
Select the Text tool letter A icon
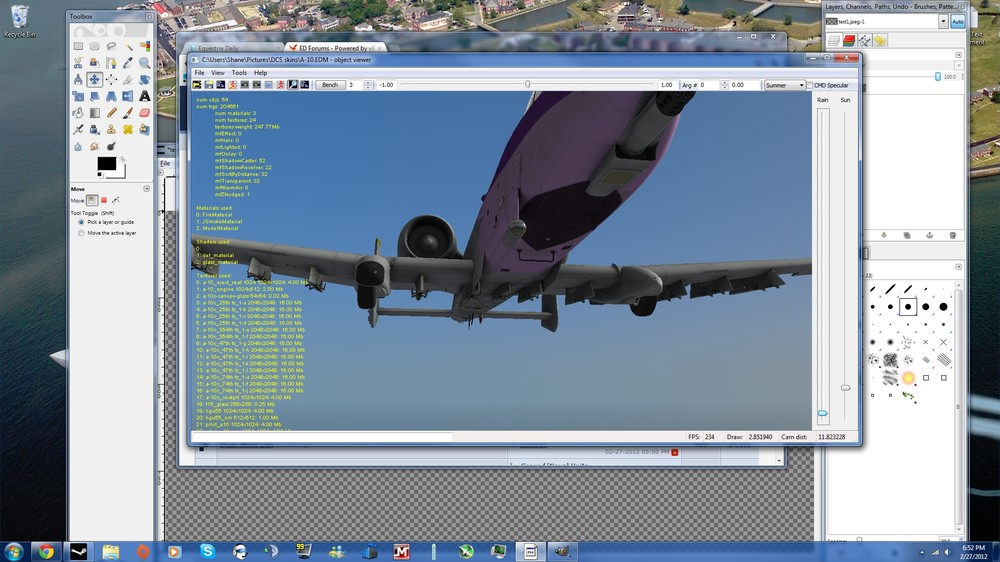[144, 96]
